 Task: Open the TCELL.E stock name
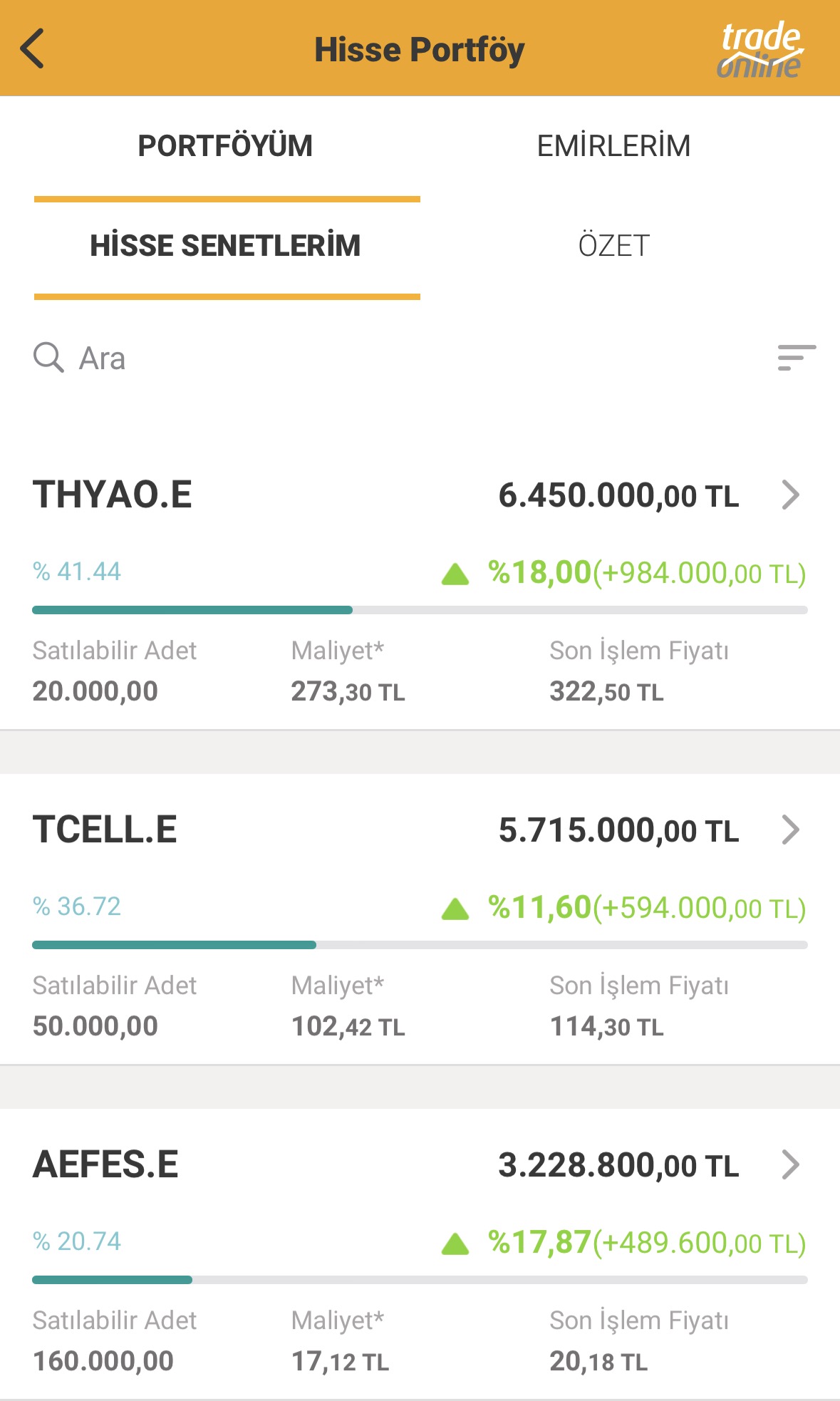pyautogui.click(x=105, y=829)
